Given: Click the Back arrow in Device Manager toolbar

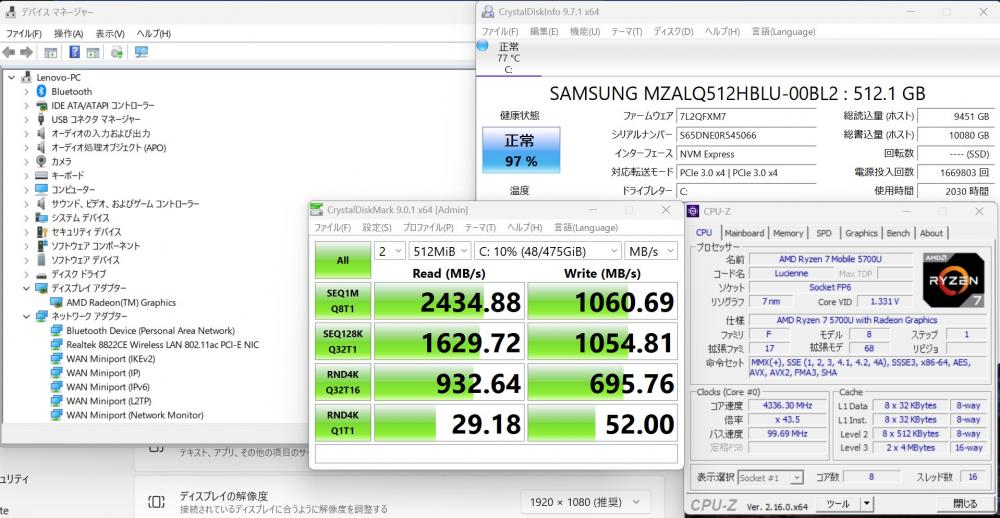Looking at the screenshot, I should pyautogui.click(x=9, y=52).
